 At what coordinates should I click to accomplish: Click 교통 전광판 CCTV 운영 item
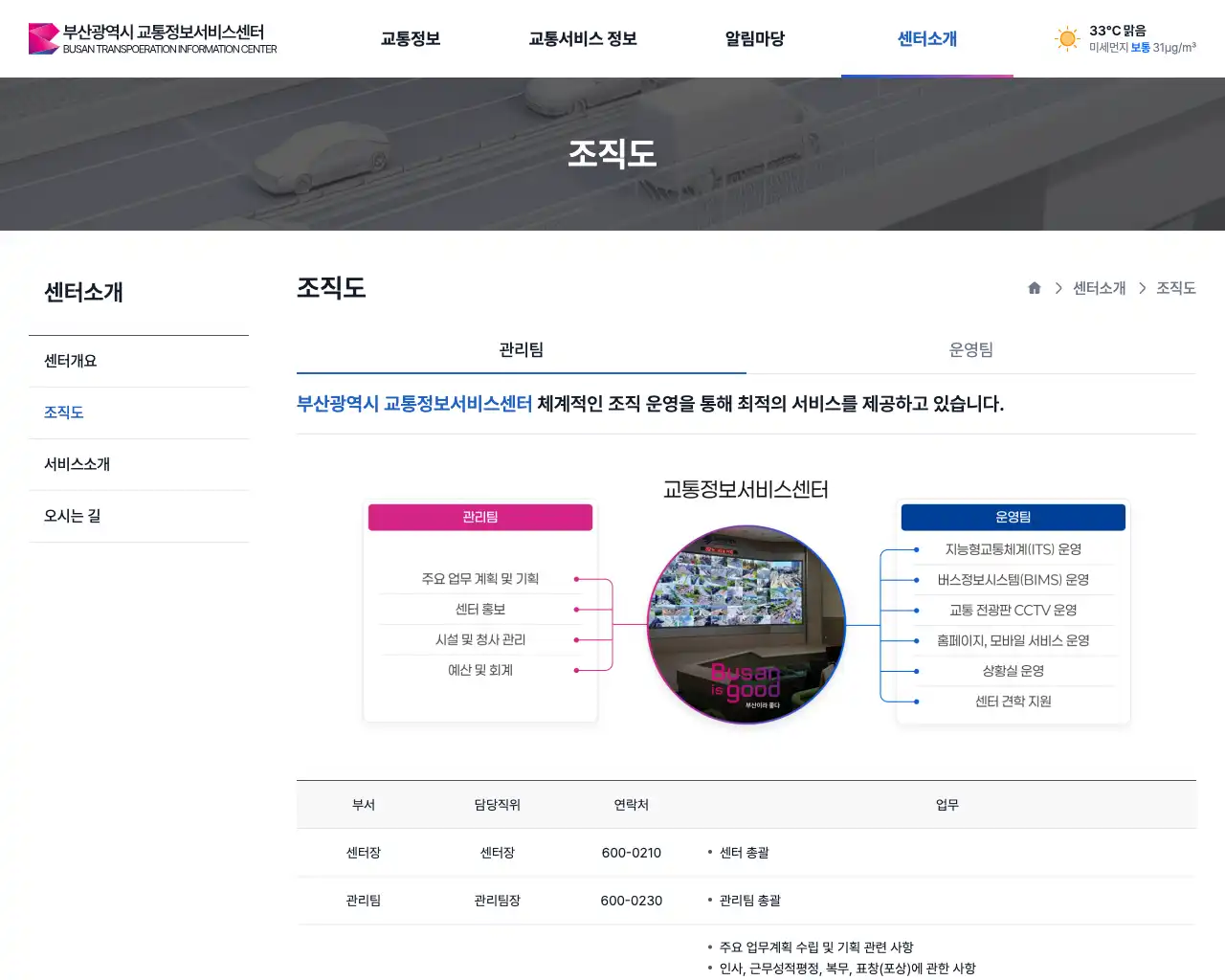1013,611
